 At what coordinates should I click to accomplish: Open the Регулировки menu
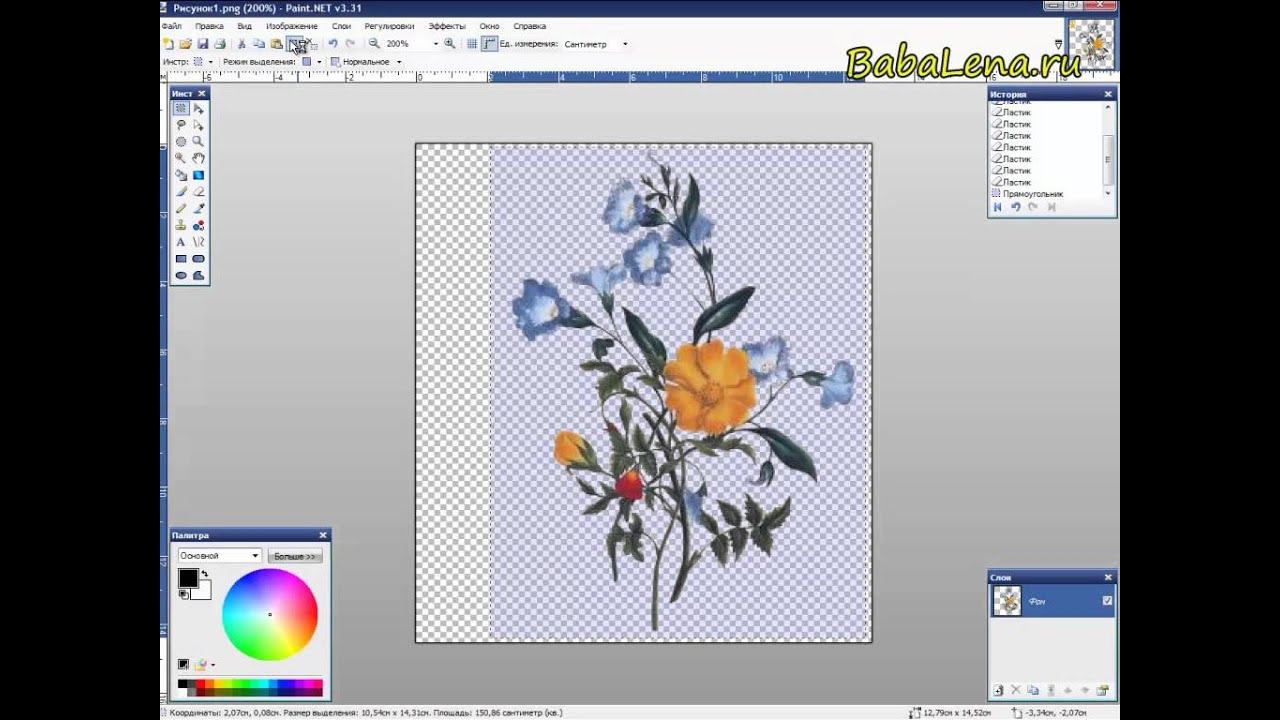pyautogui.click(x=389, y=26)
